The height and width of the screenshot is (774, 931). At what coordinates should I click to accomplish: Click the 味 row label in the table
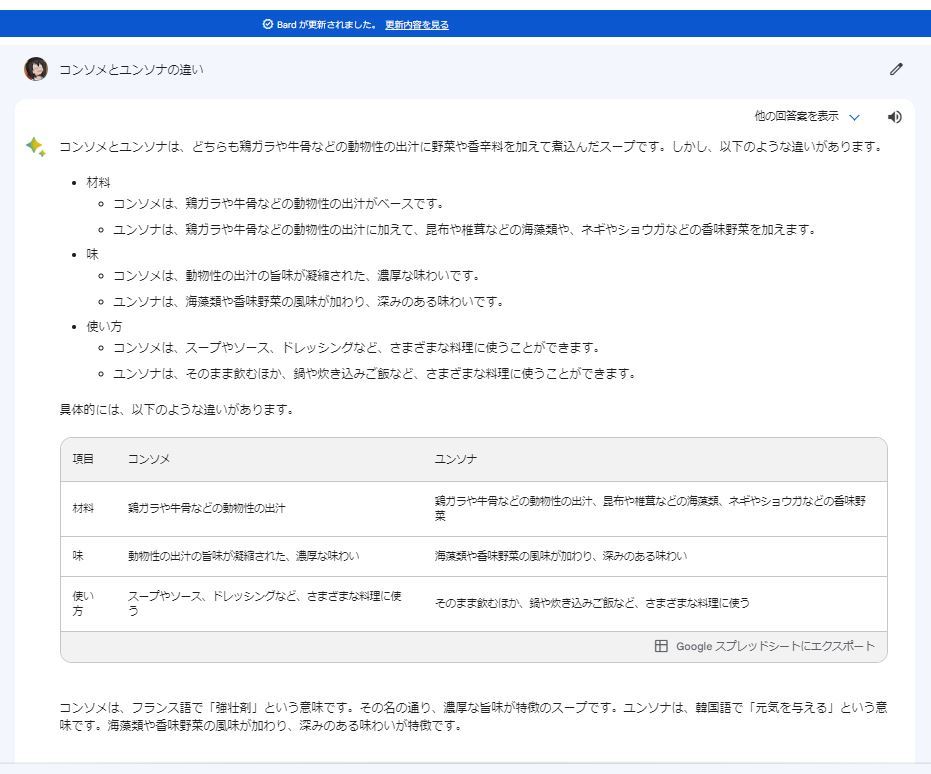78,555
